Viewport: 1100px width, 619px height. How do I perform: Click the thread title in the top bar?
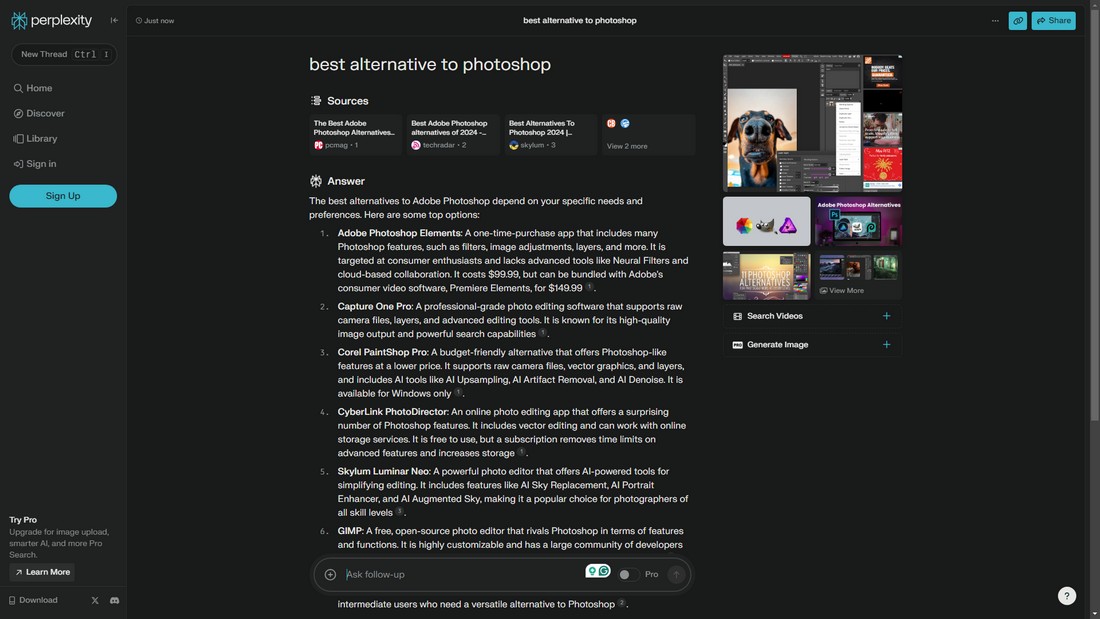pos(579,21)
